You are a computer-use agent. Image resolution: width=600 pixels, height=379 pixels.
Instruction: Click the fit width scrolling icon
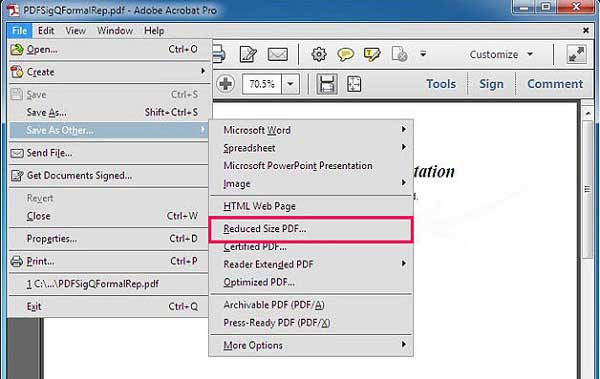pos(327,84)
